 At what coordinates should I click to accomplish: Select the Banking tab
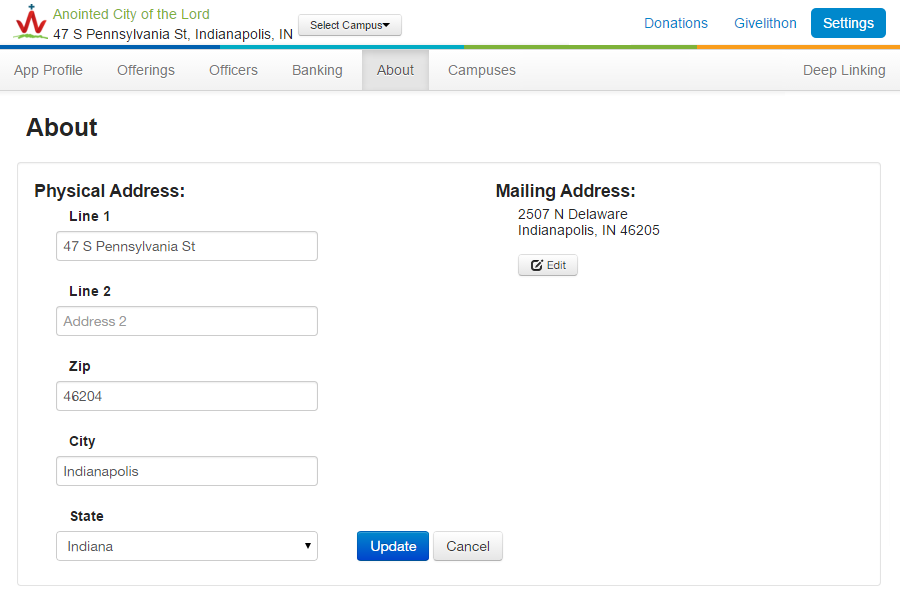coord(317,70)
